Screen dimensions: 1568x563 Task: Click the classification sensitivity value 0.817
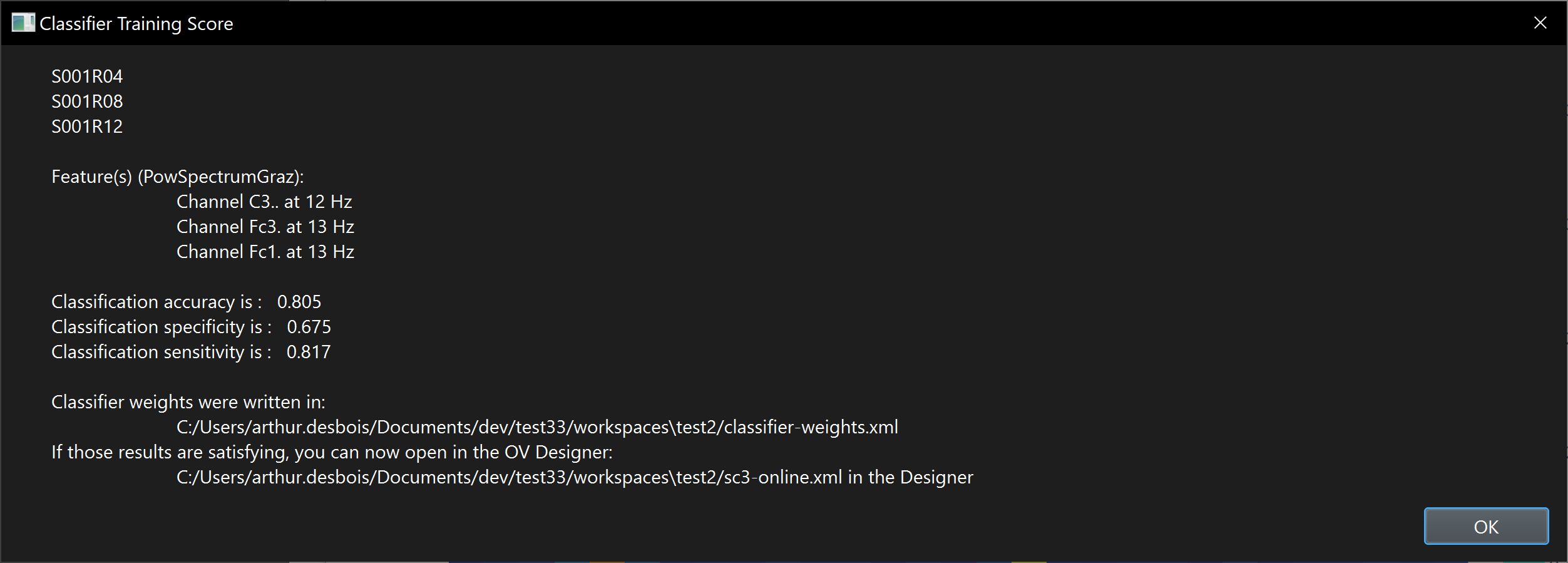(309, 352)
